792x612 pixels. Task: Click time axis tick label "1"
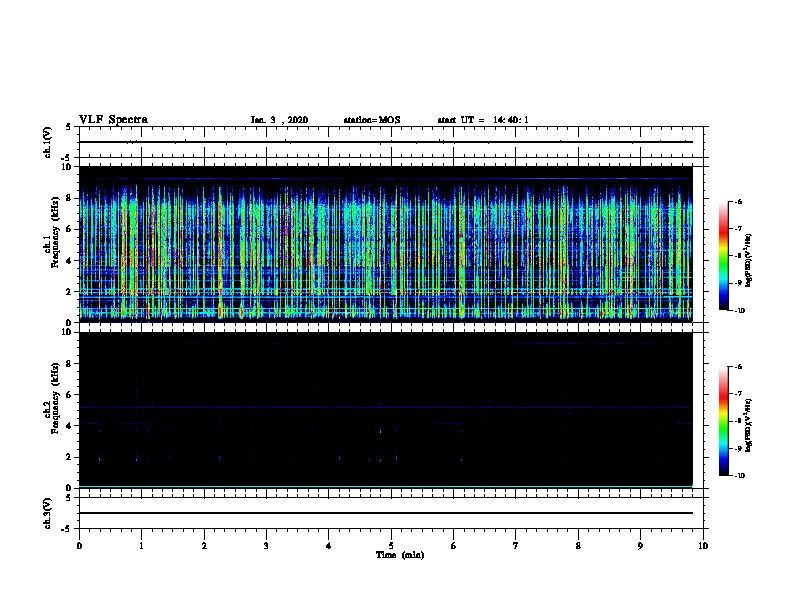141,546
